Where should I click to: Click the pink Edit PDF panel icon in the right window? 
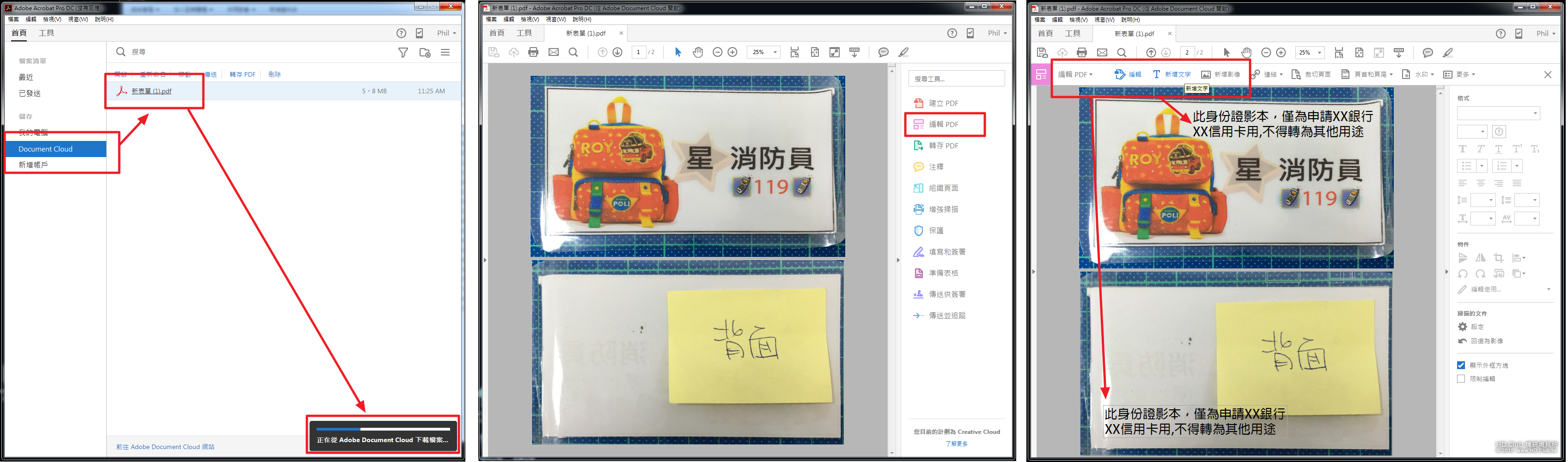1041,75
